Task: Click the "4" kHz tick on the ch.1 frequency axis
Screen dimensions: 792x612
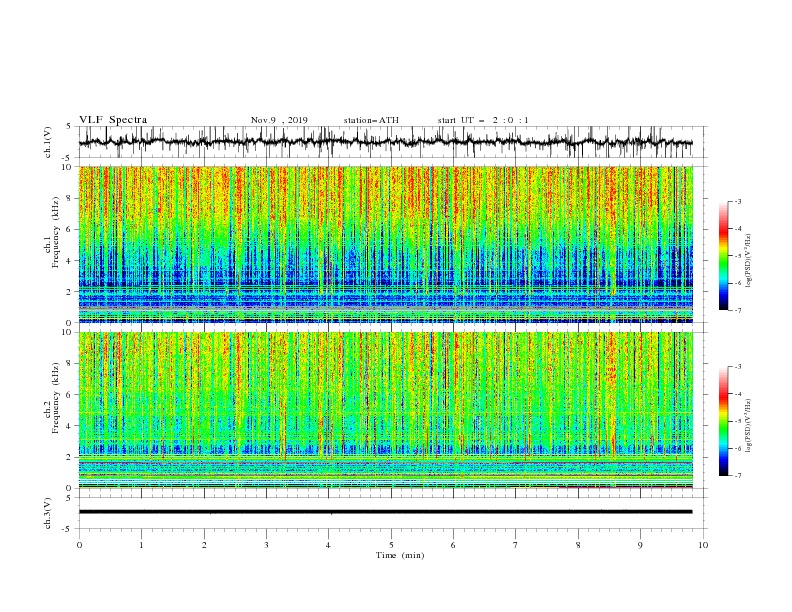Action: pos(71,261)
